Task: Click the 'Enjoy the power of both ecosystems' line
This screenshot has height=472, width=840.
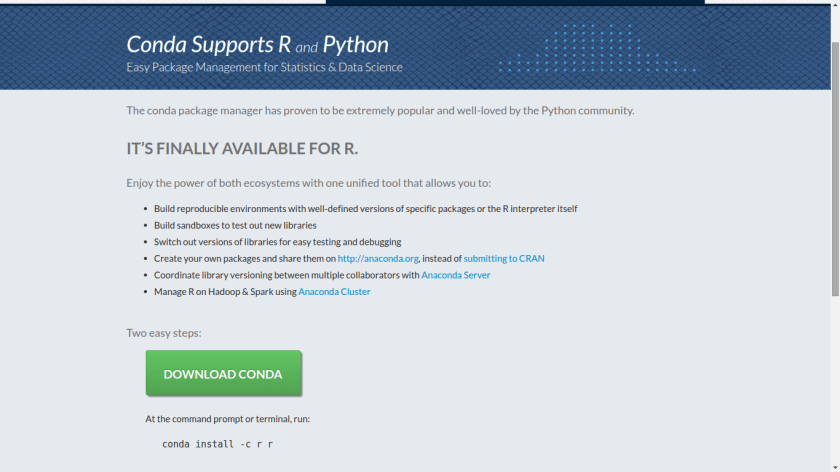Action: coord(308,183)
